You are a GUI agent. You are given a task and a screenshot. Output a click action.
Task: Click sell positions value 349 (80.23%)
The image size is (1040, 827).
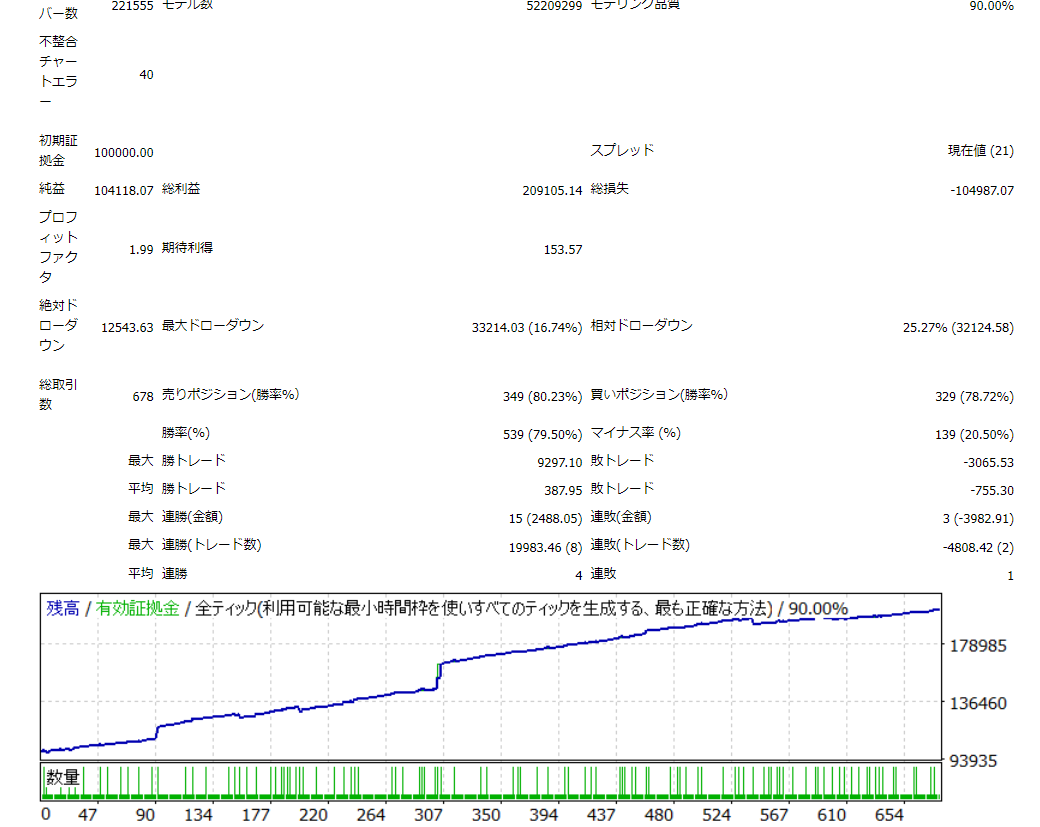click(x=542, y=396)
